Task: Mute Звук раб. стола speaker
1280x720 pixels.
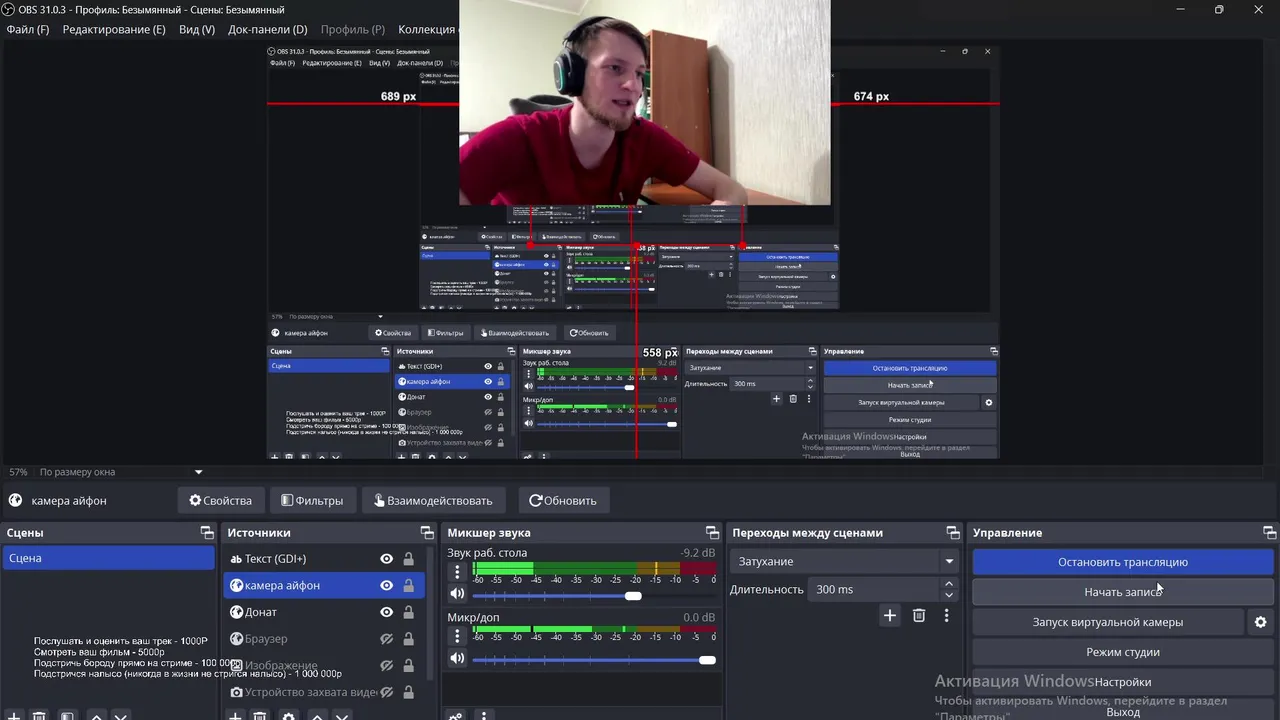Action: [457, 594]
